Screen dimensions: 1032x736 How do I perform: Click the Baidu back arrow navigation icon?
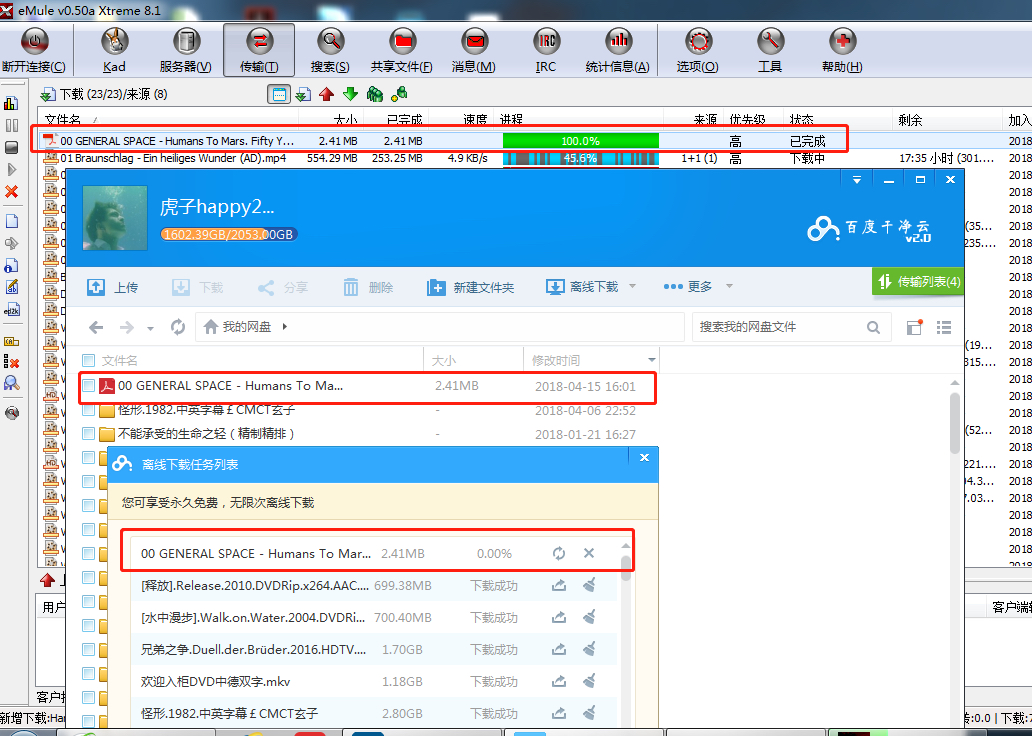coord(96,327)
